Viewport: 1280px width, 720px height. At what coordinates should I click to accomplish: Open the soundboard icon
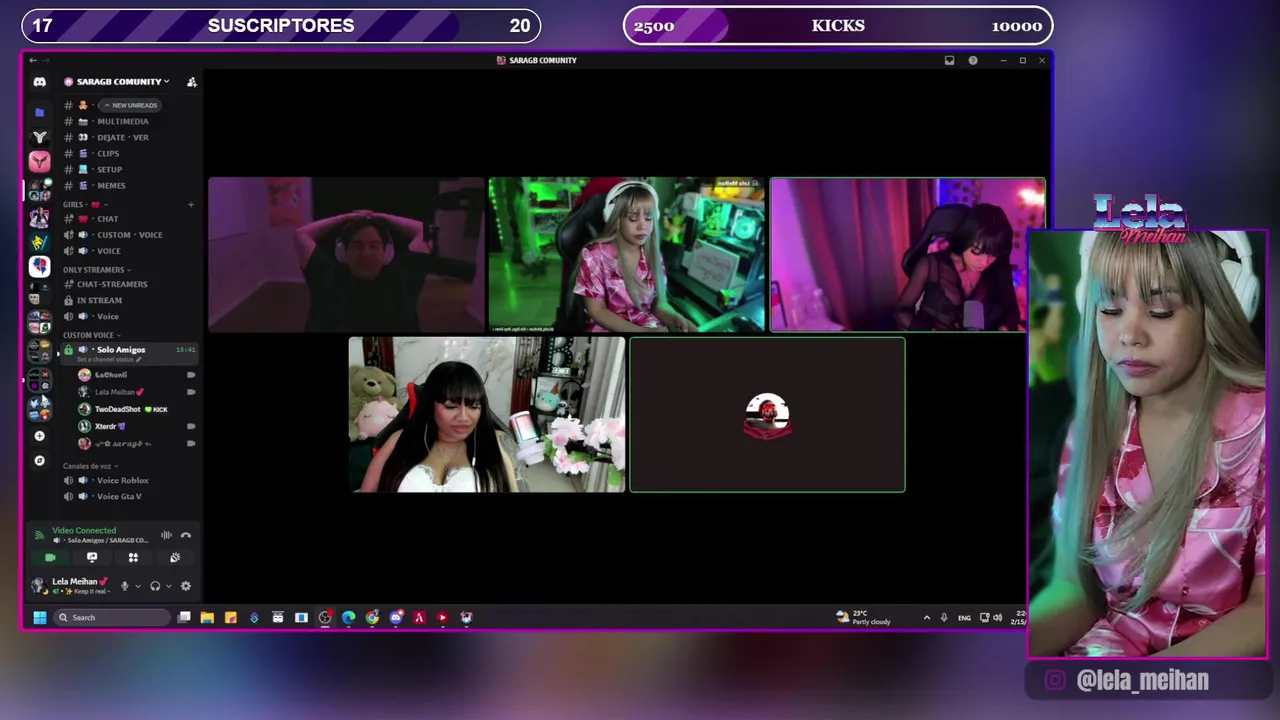click(175, 557)
